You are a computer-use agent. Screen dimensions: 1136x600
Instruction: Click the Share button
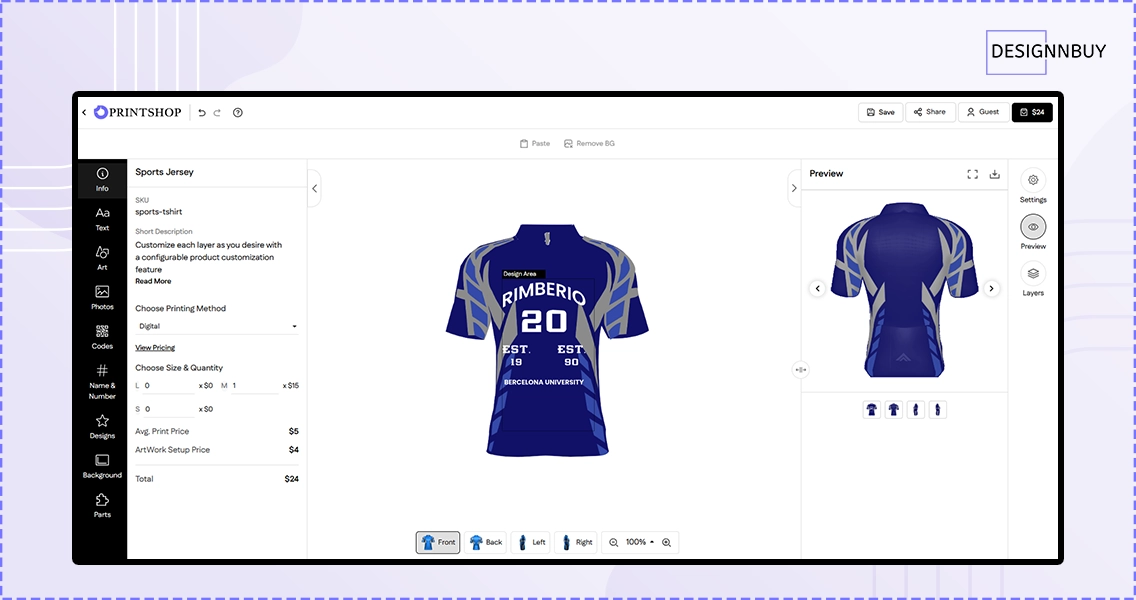pyautogui.click(x=930, y=112)
